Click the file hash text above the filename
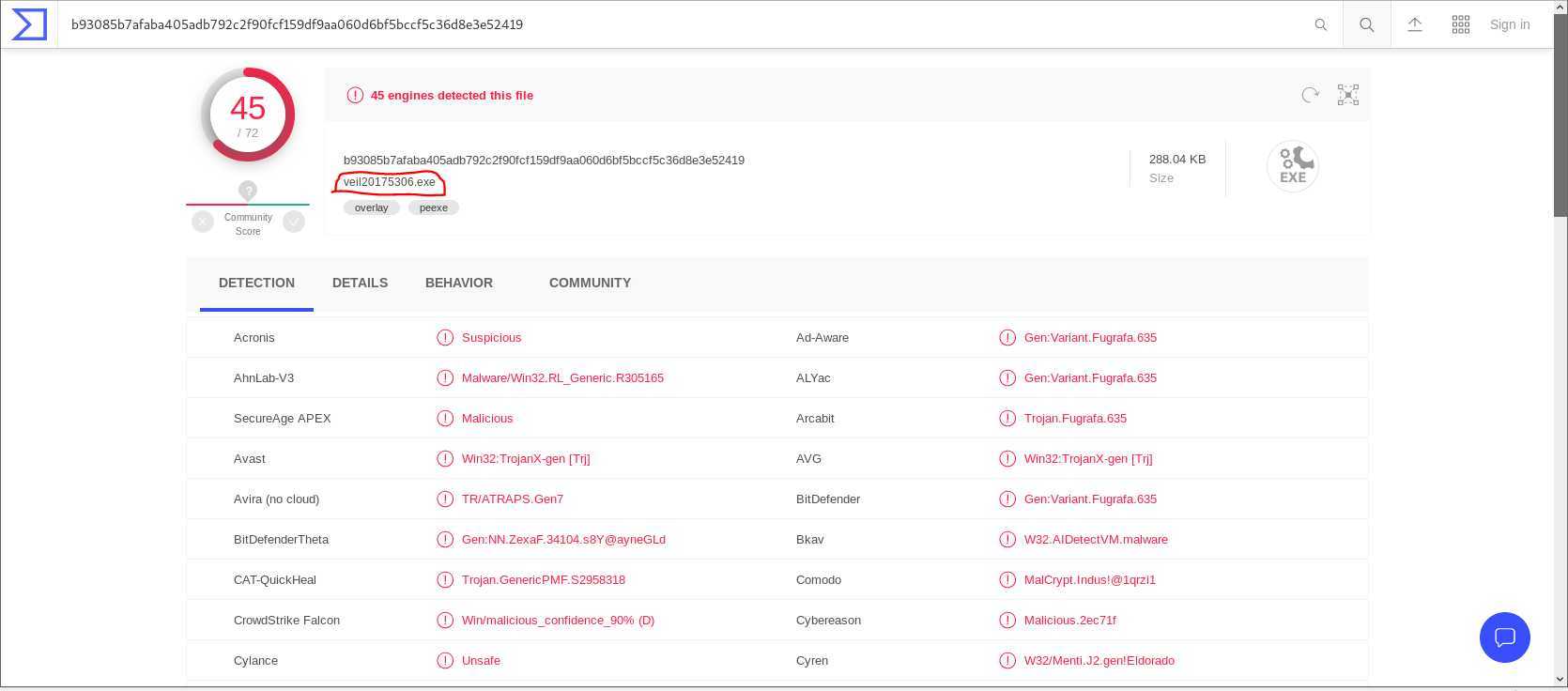Image resolution: width=1568 pixels, height=691 pixels. tap(544, 161)
